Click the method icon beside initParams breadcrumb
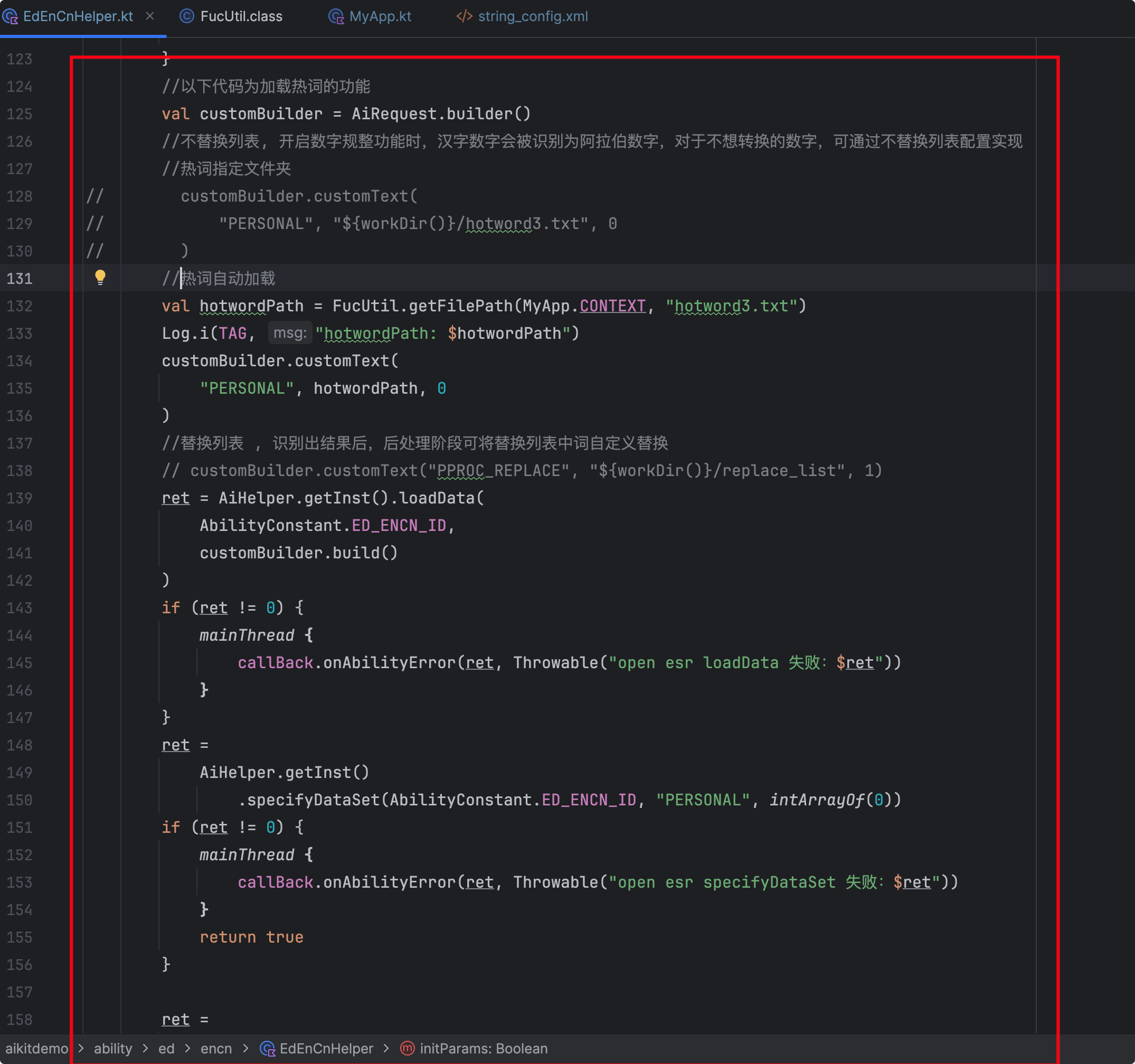This screenshot has width=1135, height=1064. (x=407, y=1049)
